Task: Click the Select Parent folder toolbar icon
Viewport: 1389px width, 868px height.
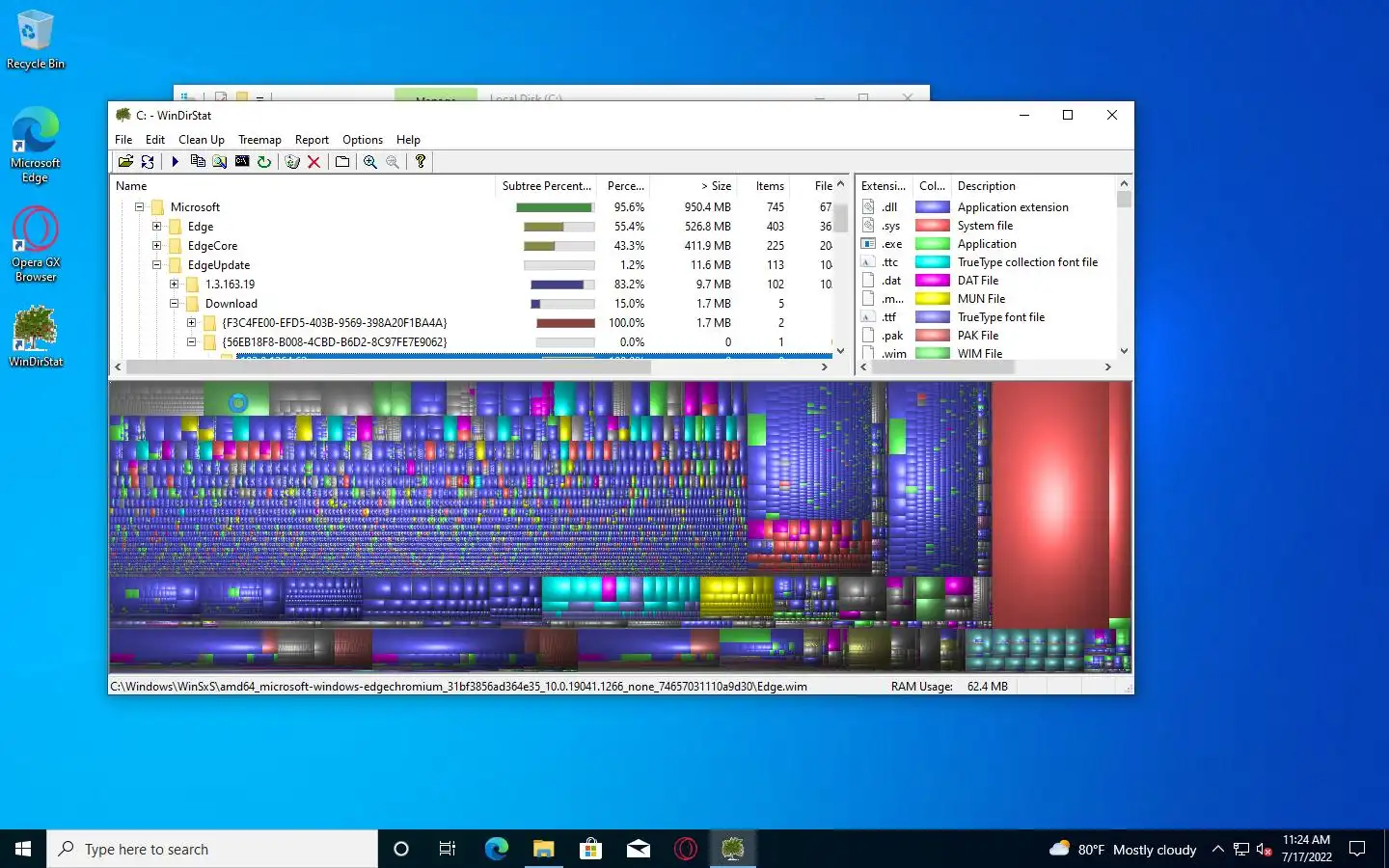Action: coord(342,162)
